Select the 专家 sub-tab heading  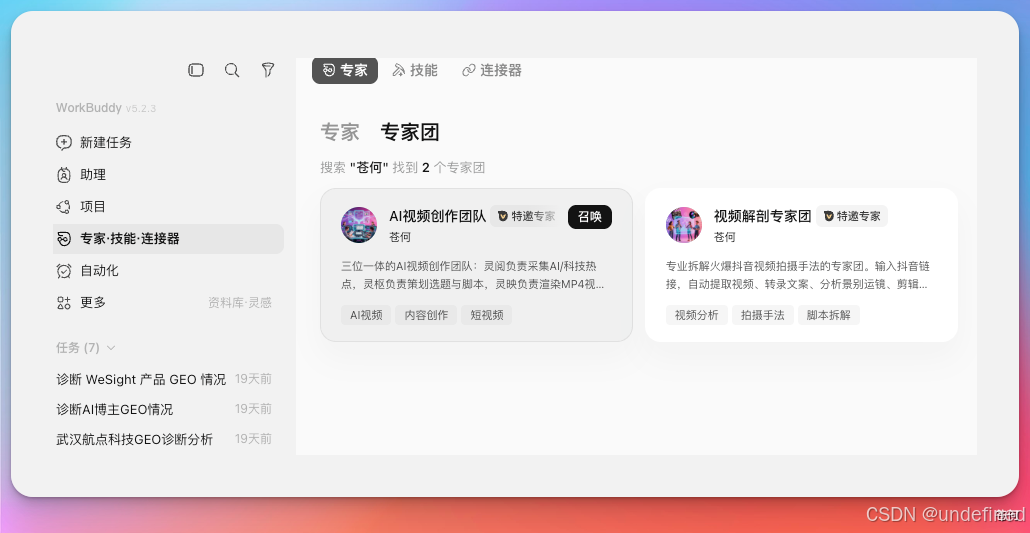(x=340, y=133)
